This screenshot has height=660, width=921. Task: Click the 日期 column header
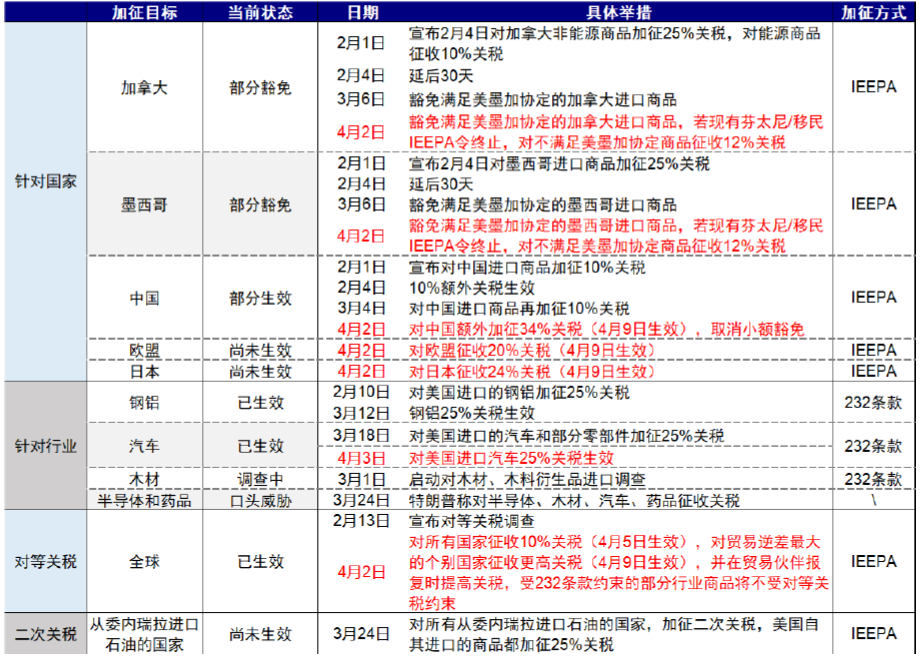tap(362, 12)
